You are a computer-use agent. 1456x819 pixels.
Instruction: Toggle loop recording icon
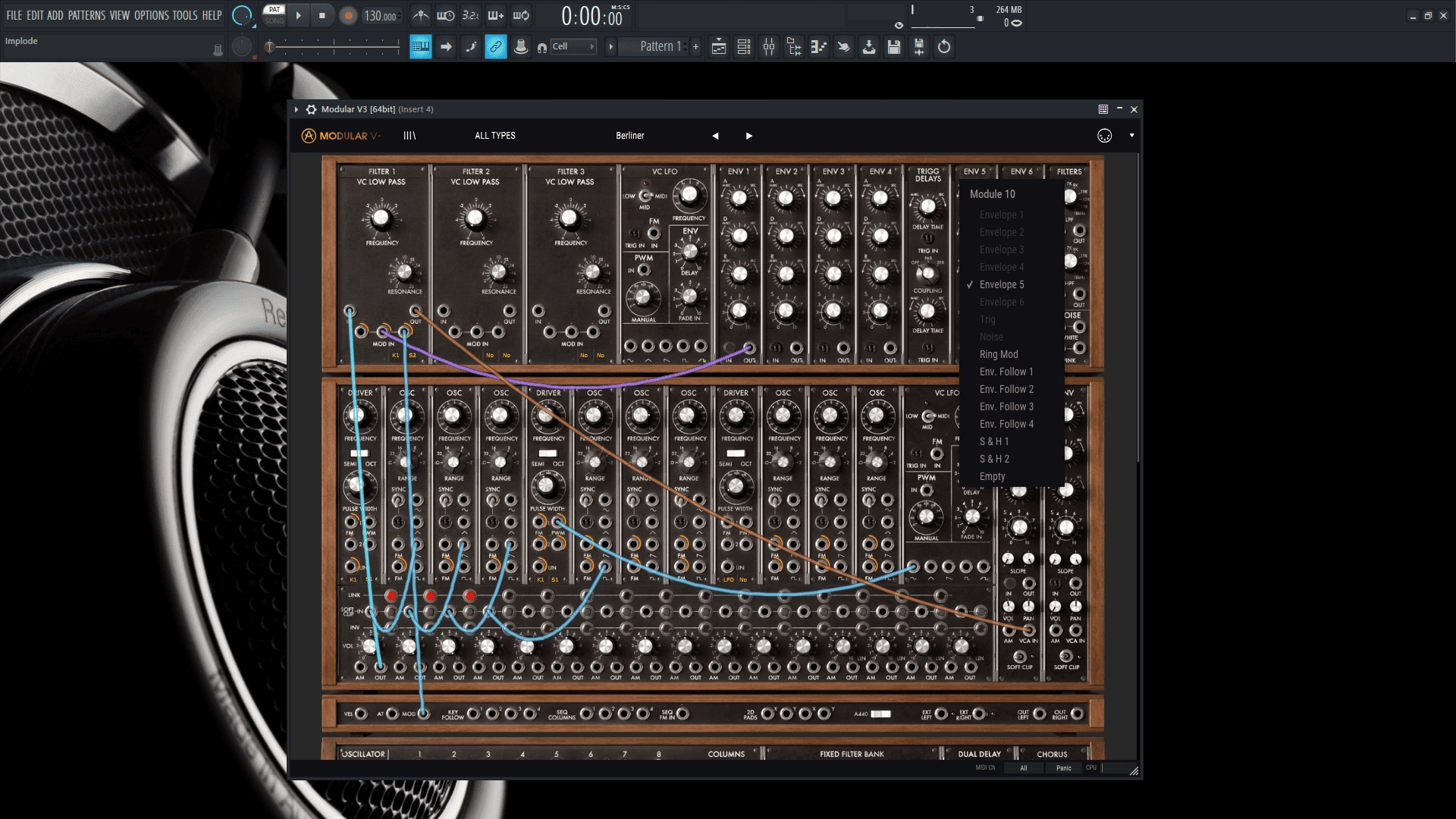click(521, 15)
